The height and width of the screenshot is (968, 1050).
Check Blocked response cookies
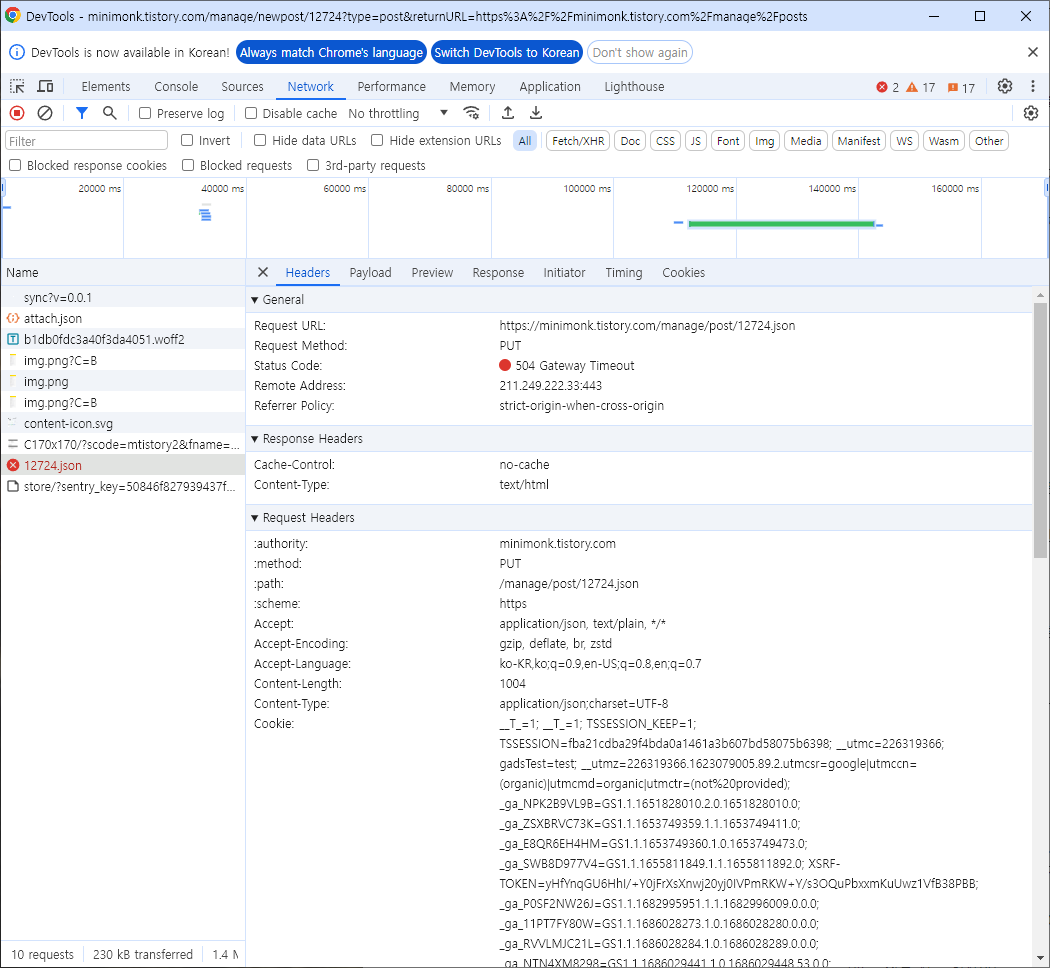(x=15, y=165)
